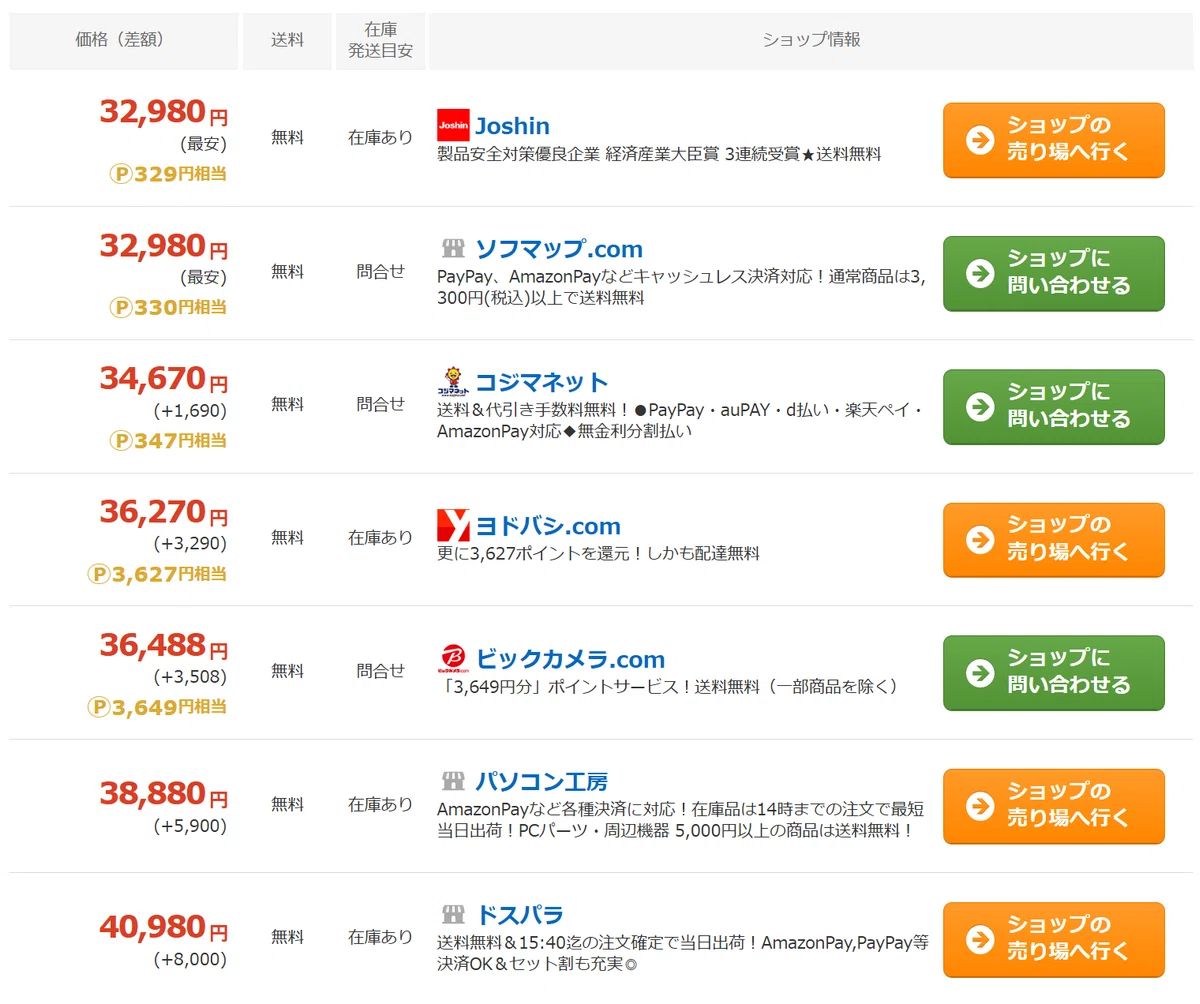
Task: Click the (+5,900) price difference
Action: 190,827
